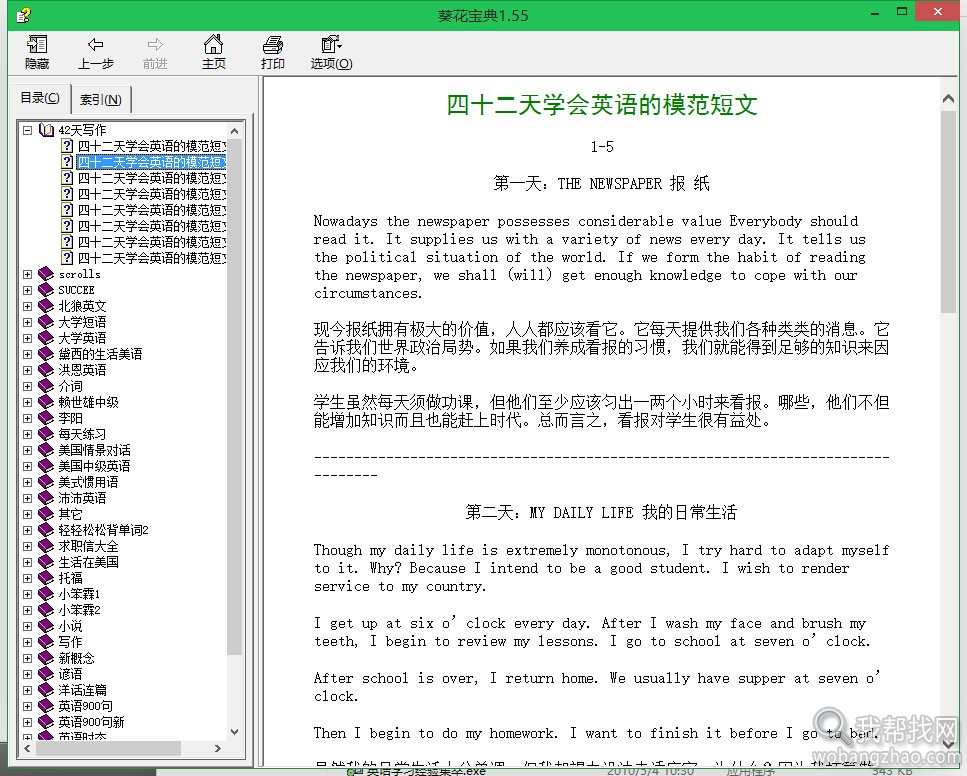Click the purple book icon beside 英语900句
Viewport: 967px width, 776px height.
click(46, 706)
